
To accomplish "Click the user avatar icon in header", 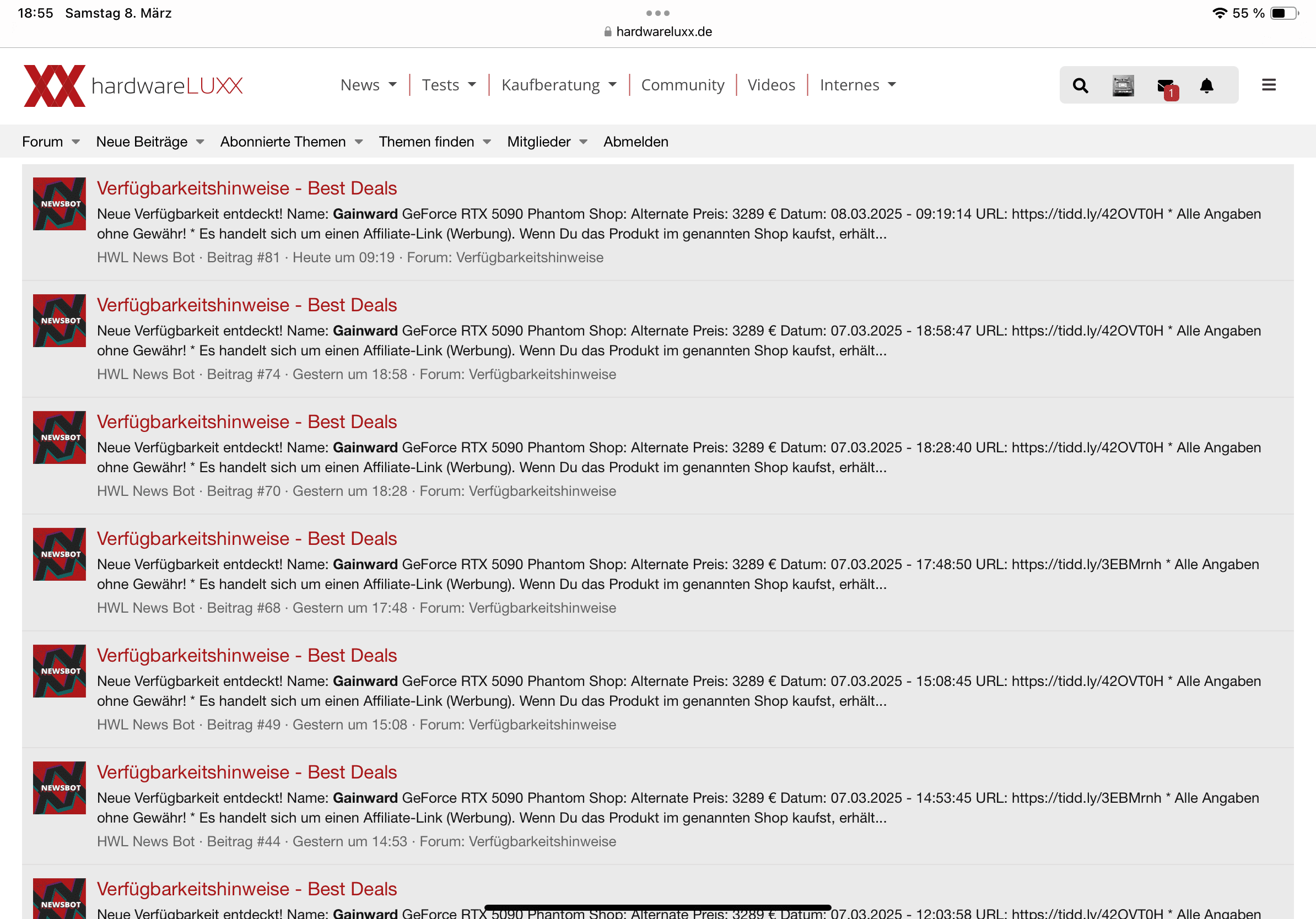I will point(1123,85).
